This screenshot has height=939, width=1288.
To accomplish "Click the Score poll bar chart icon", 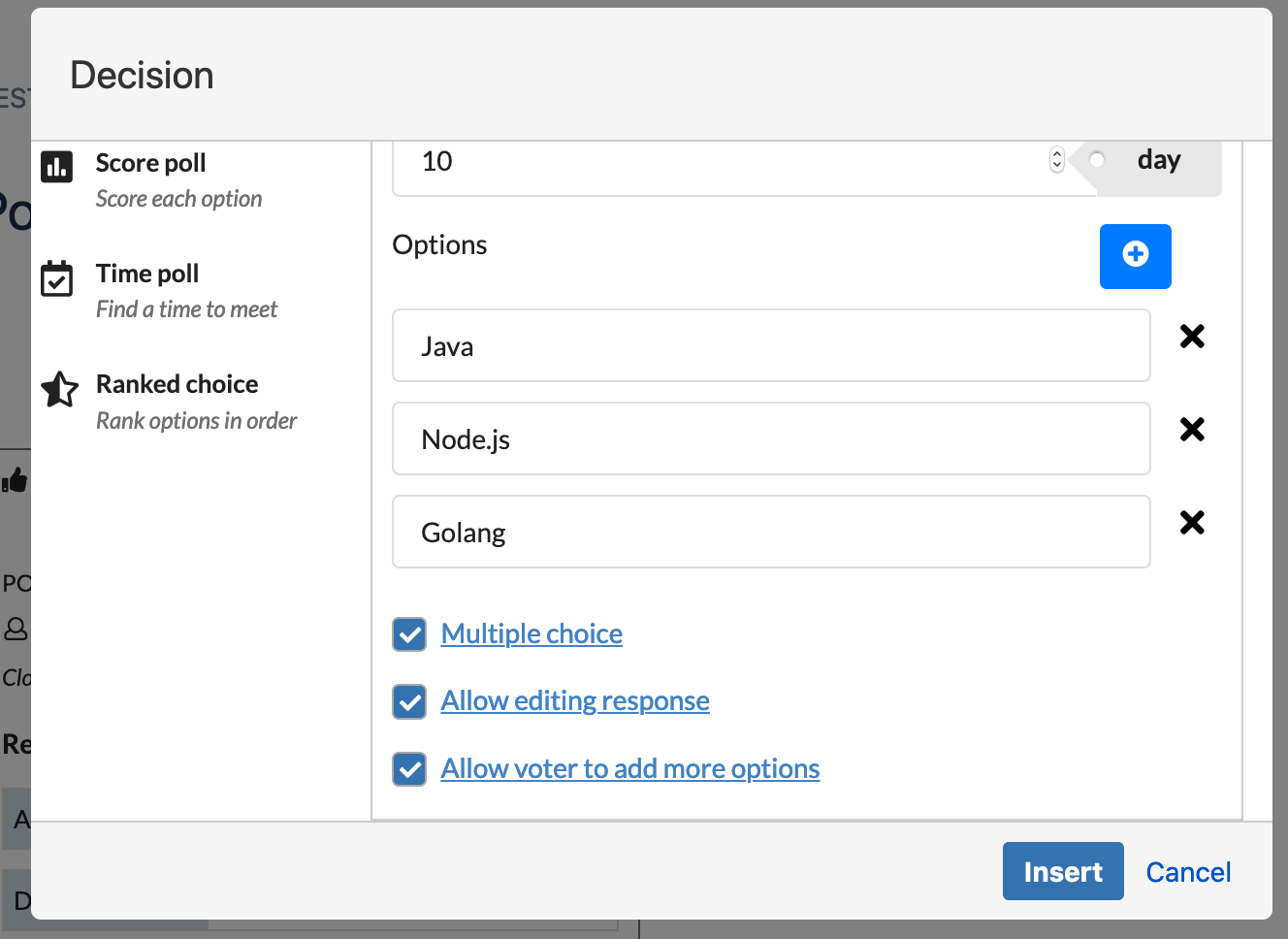I will [x=56, y=167].
